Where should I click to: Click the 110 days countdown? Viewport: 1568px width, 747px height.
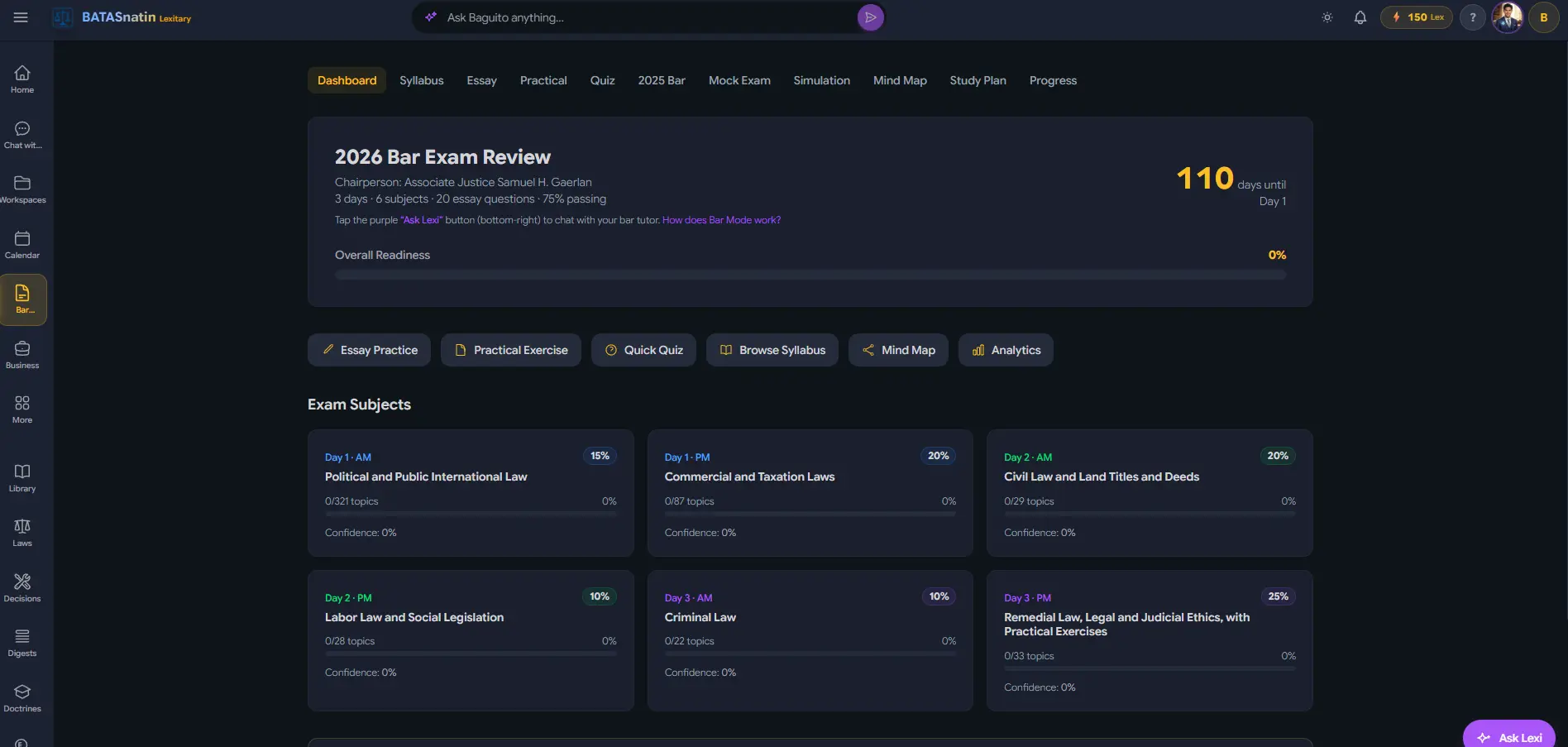click(1231, 185)
